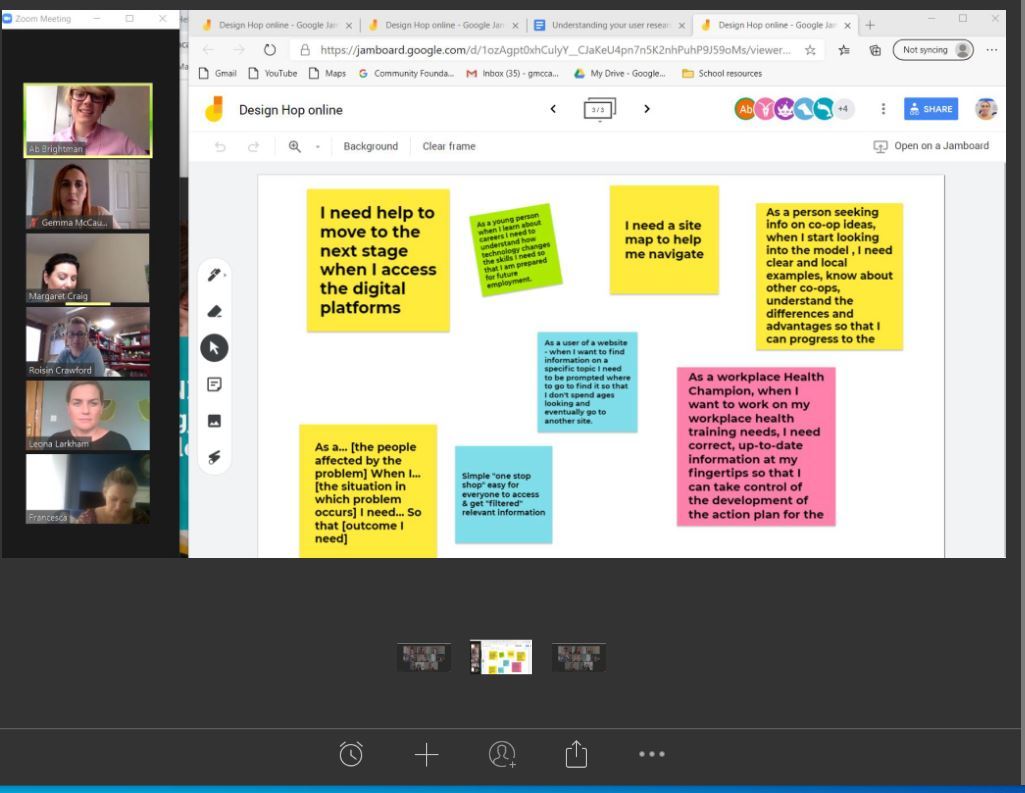Set the frame Background
This screenshot has width=1025, height=793.
[370, 146]
